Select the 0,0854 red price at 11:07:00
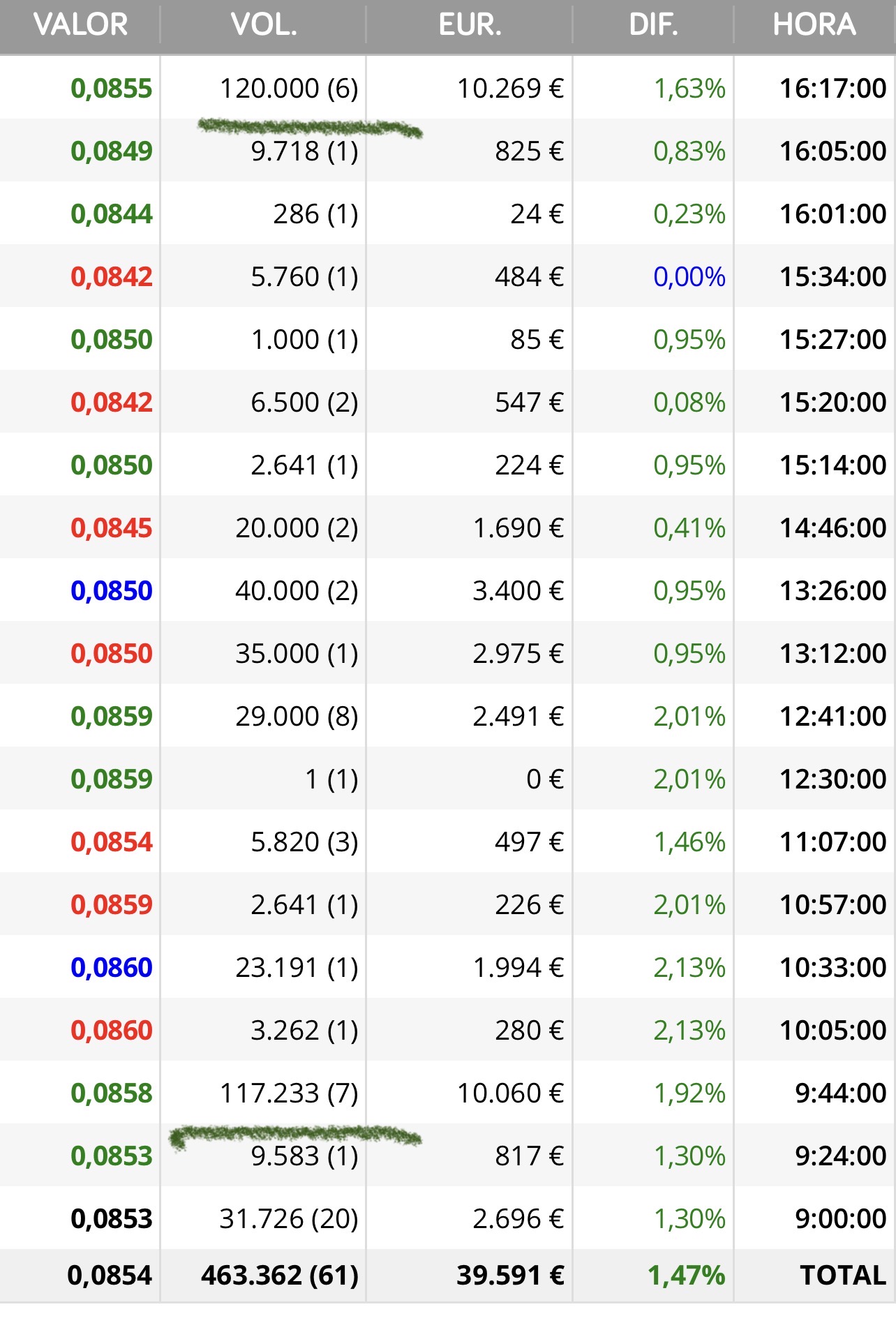 click(112, 842)
